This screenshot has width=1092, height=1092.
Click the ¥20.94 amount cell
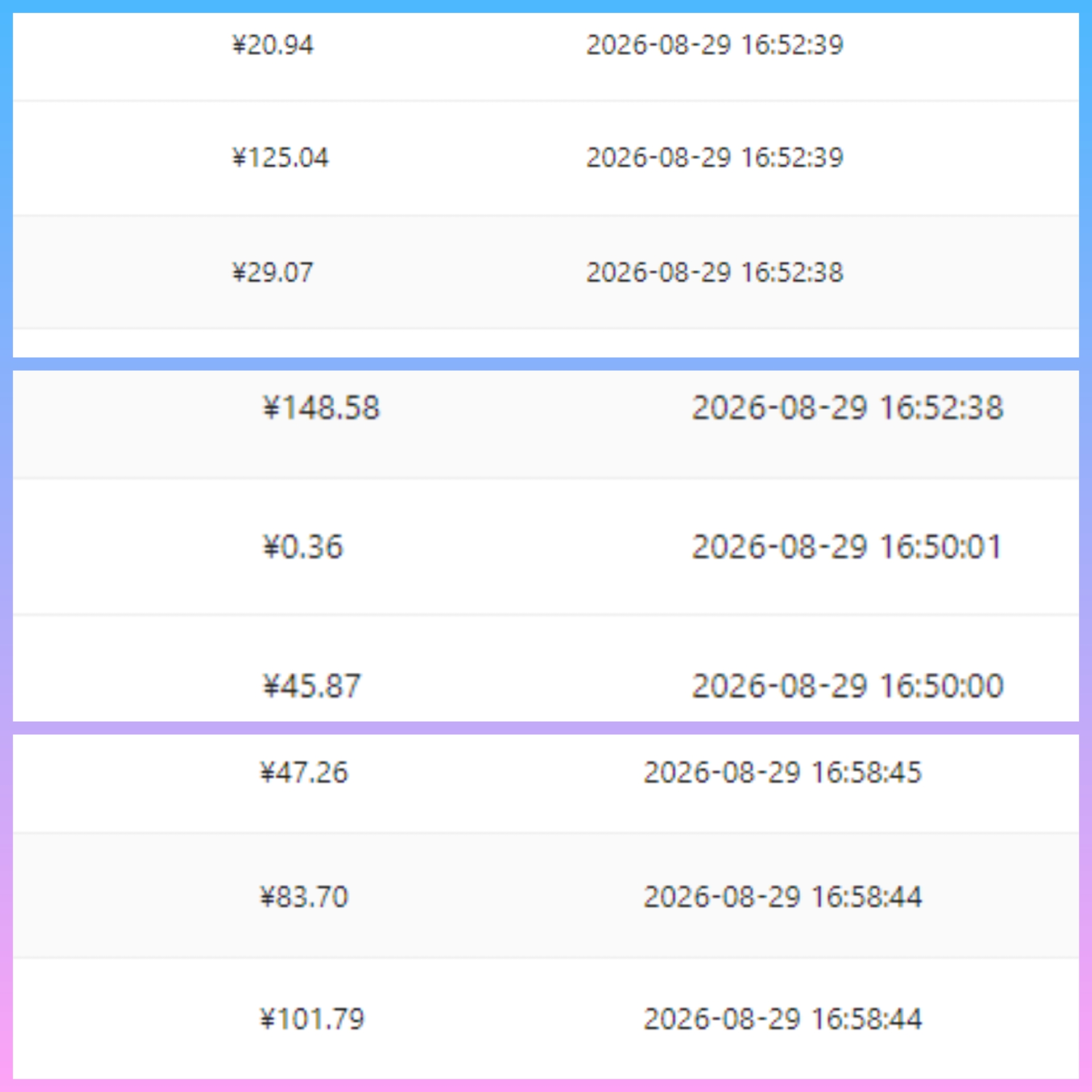point(273,45)
